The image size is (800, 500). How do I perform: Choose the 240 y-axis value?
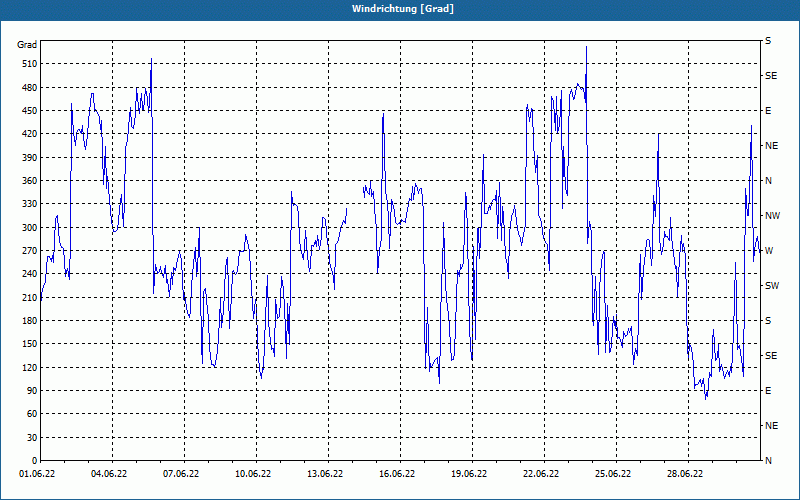pyautogui.click(x=30, y=274)
